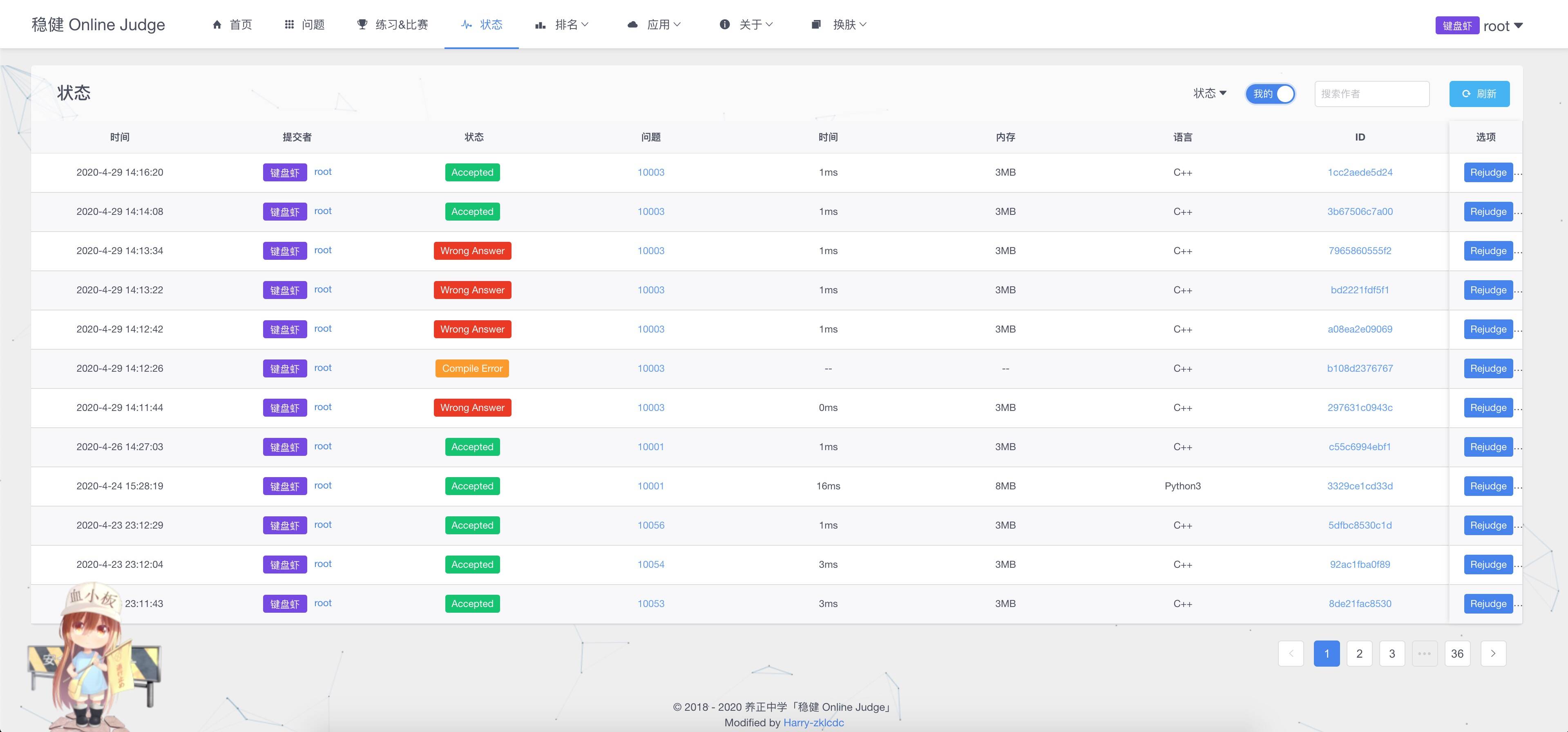This screenshot has width=1568, height=732.
Task: Go to page 2 of submissions
Action: point(1359,654)
